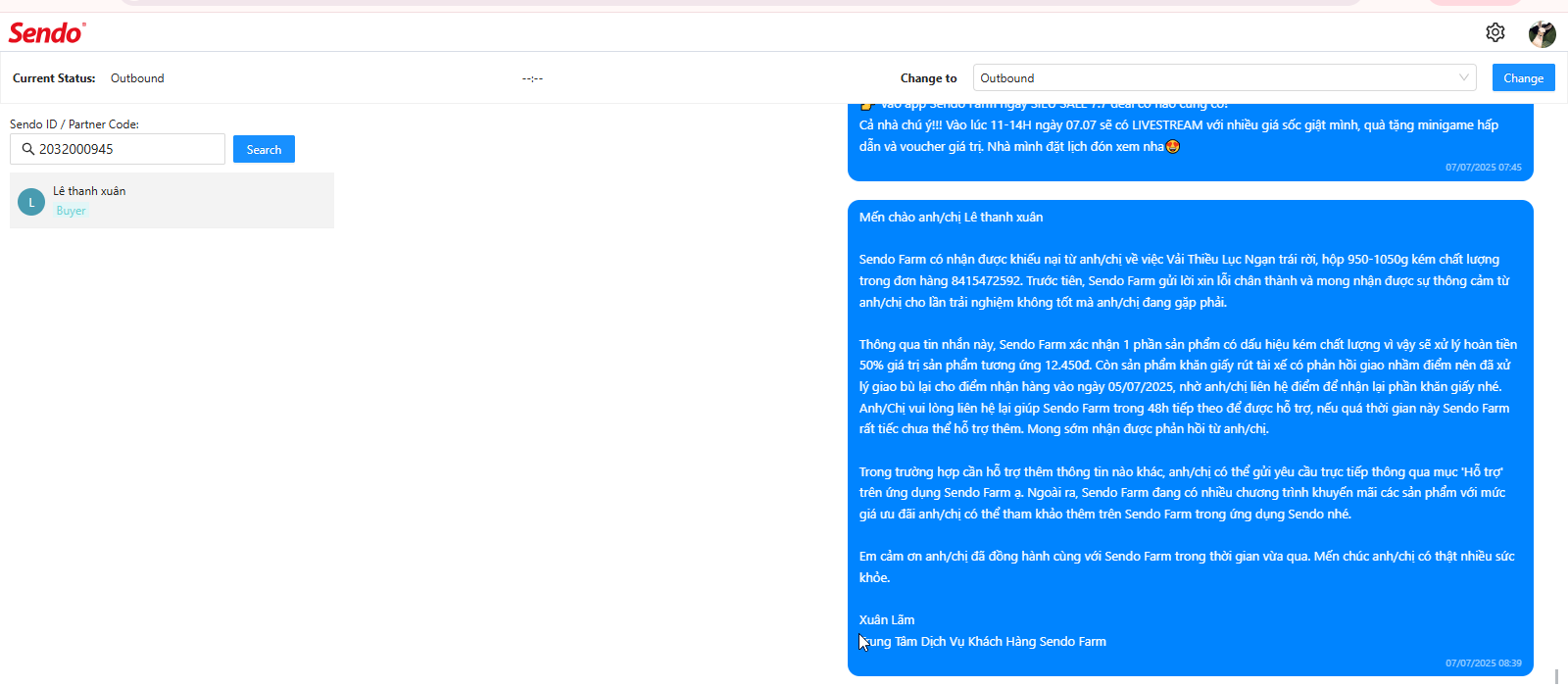Click the Sendo logo
1568x687 pixels.
coord(47,32)
